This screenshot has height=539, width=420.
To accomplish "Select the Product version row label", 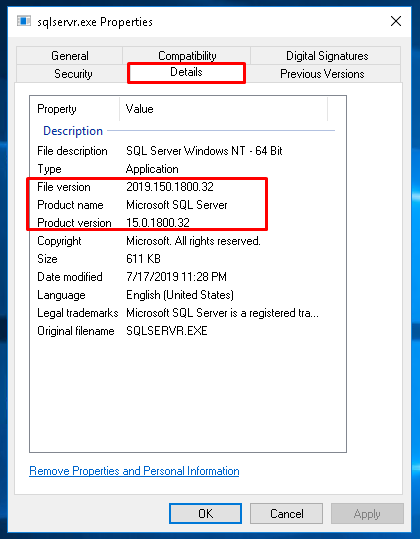I will click(74, 223).
